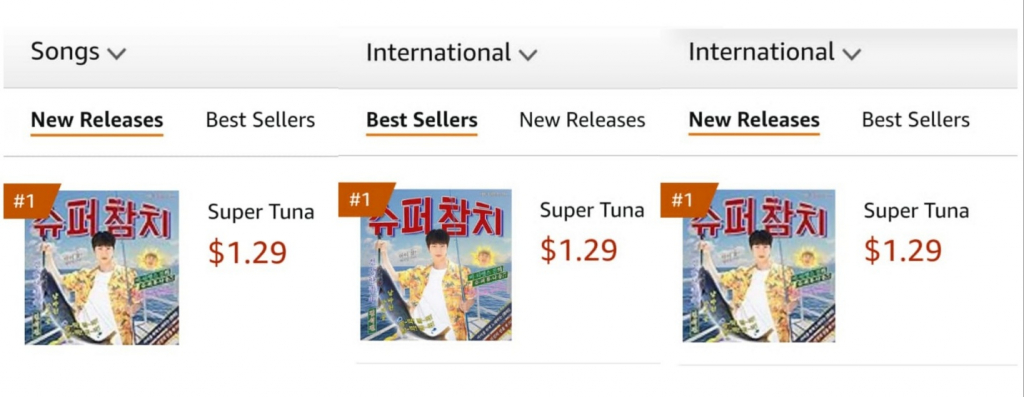This screenshot has height=397, width=1024.
Task: Open the International dropdown above the active Best Sellers tab
Action: 451,52
